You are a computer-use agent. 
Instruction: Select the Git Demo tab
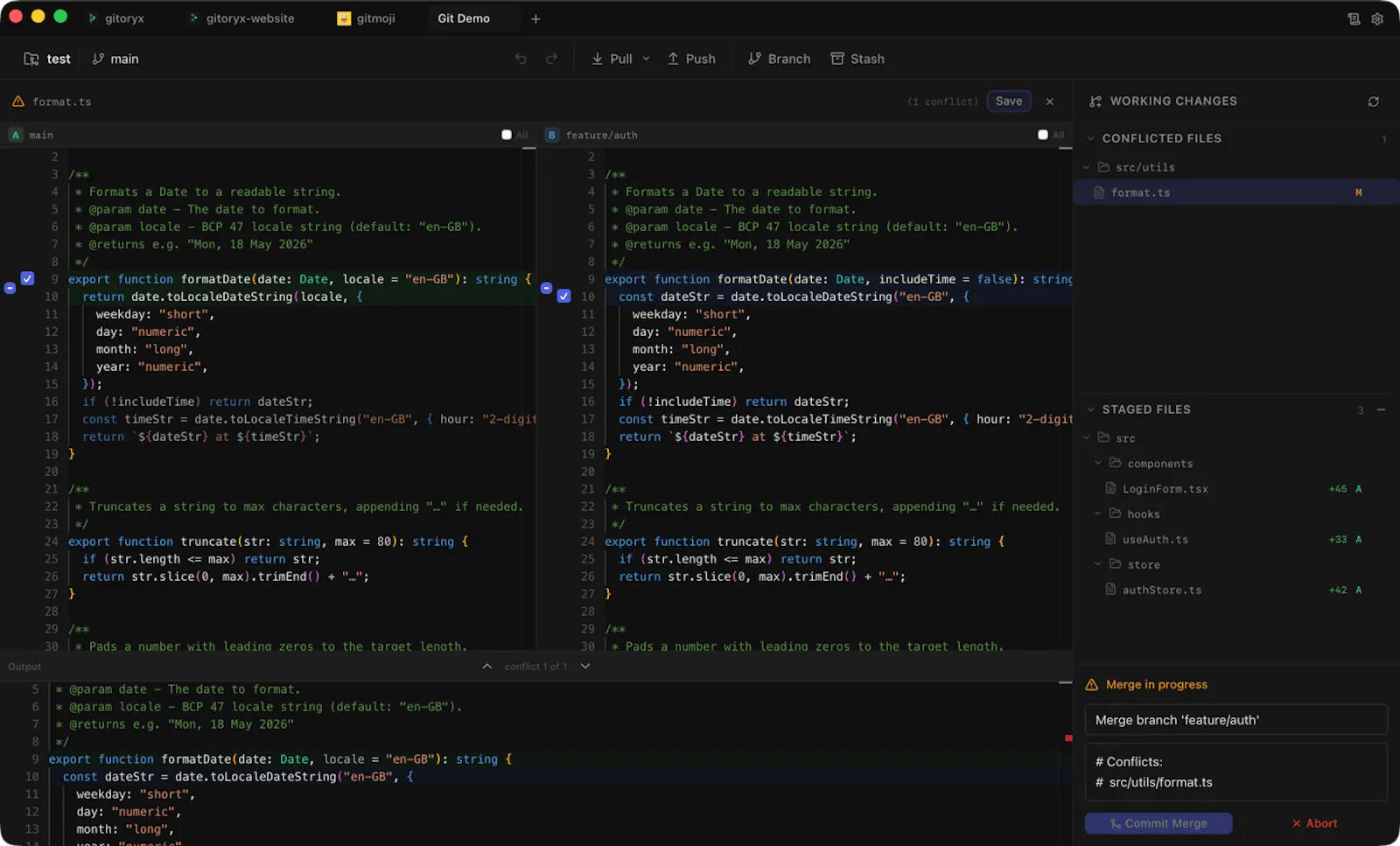click(x=464, y=18)
